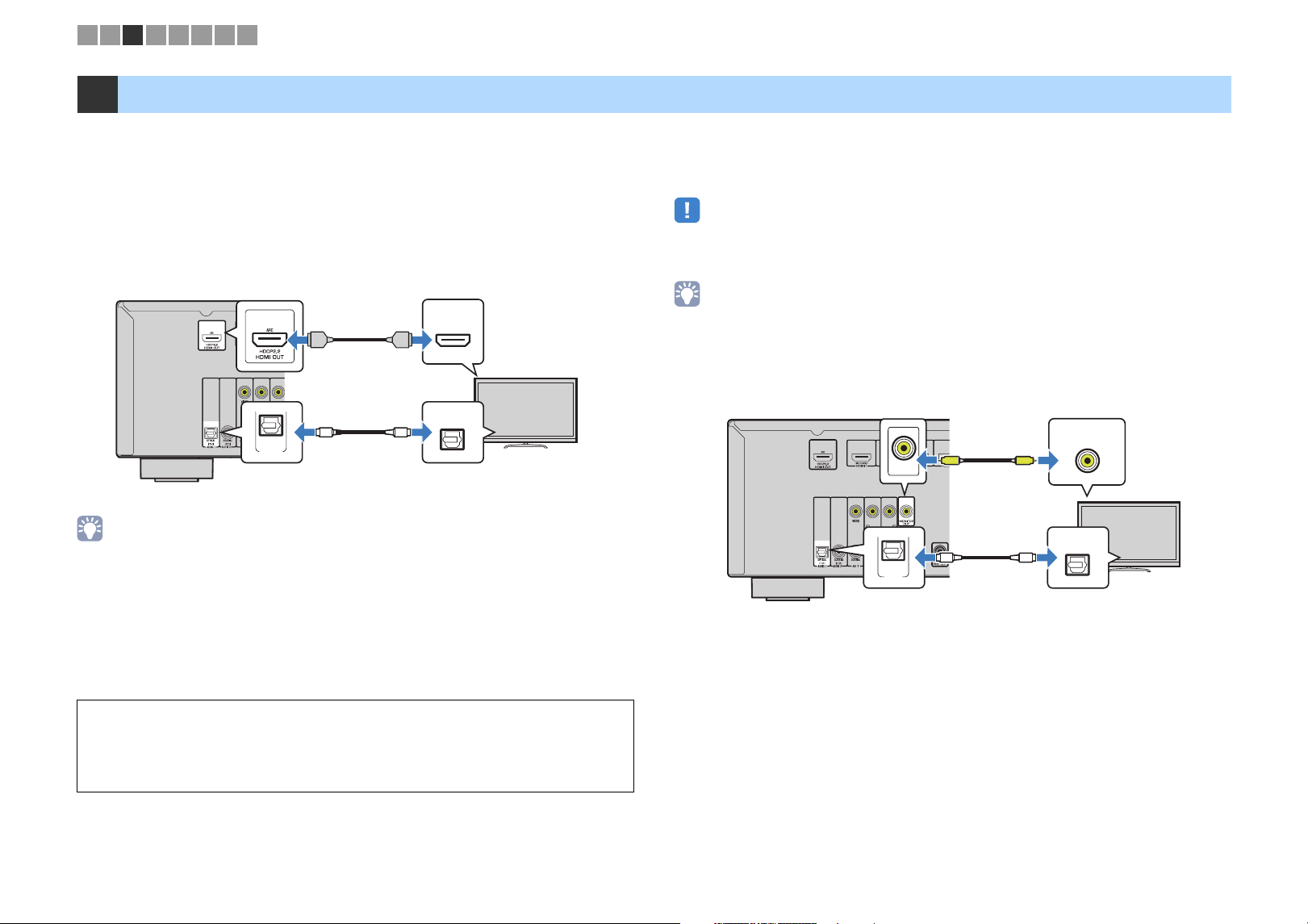Click the lightbulb tip icon below the caution icon
The image size is (1308, 924).
687,294
